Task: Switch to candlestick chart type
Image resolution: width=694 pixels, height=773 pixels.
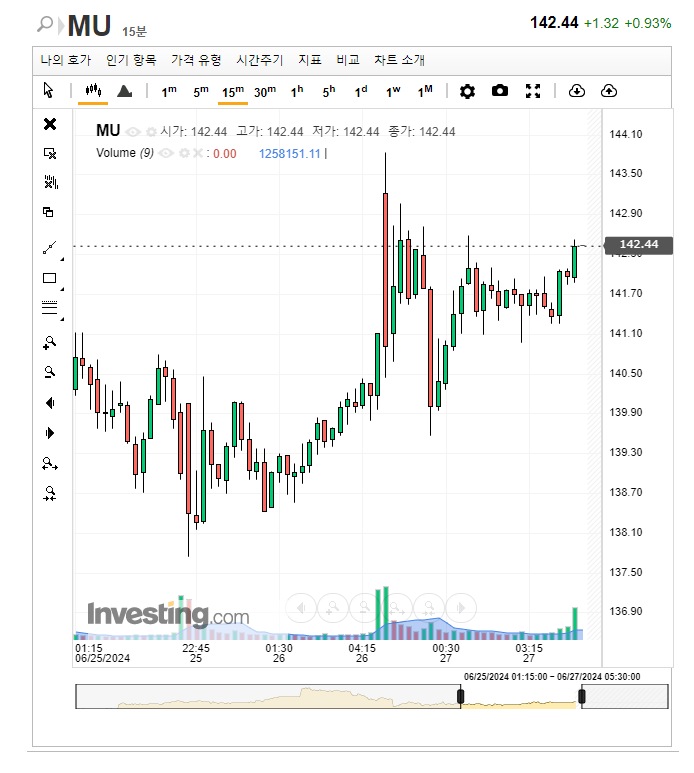Action: click(x=93, y=91)
